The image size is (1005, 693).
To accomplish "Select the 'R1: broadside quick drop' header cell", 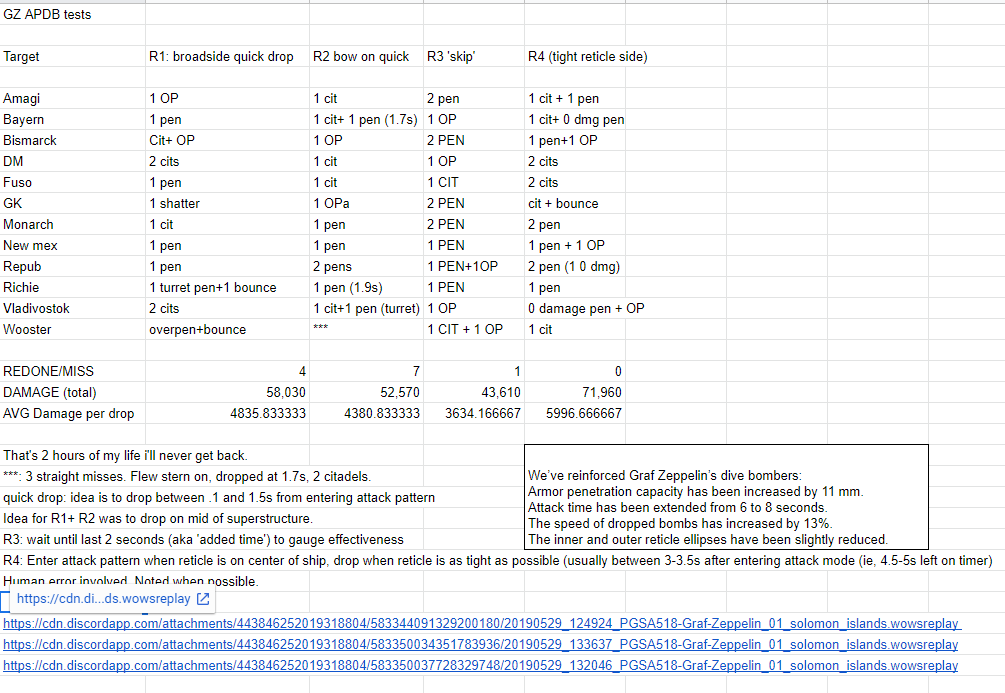I will [x=221, y=57].
